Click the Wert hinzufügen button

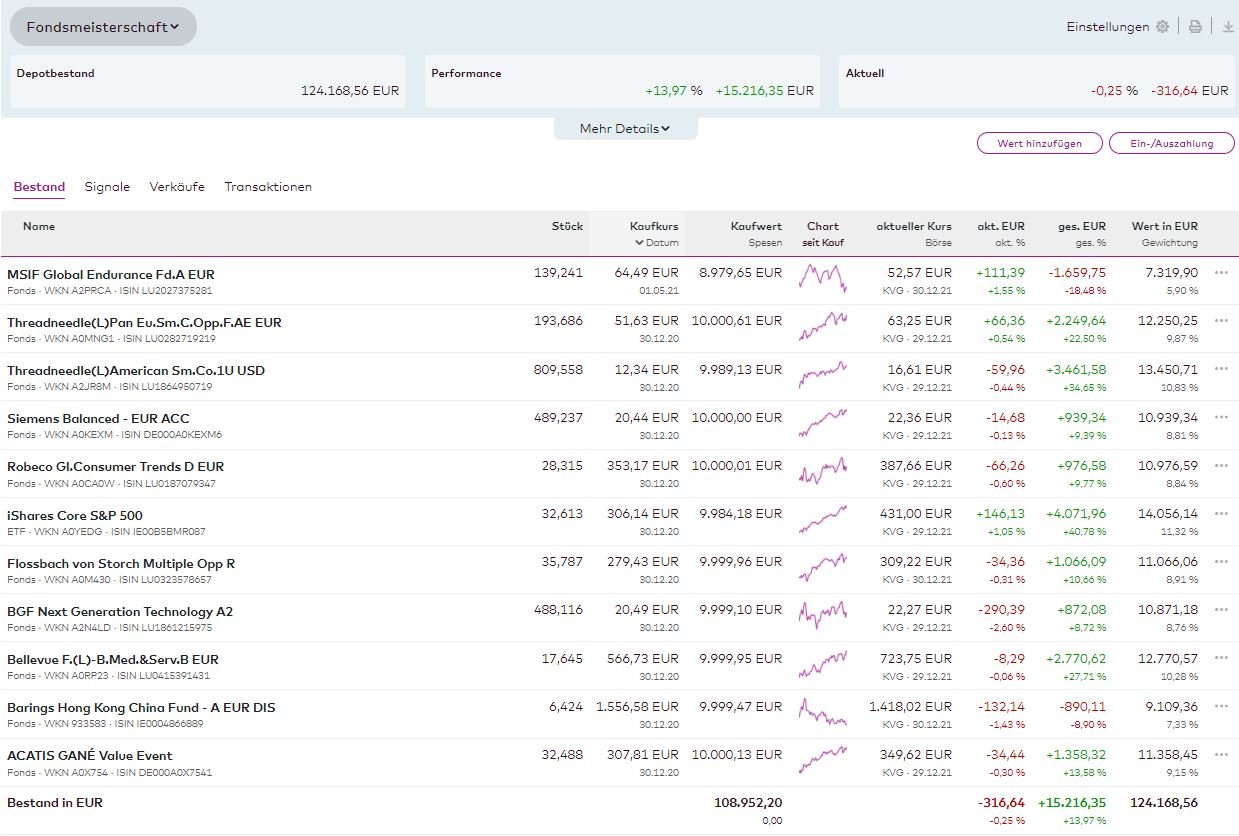click(x=1039, y=144)
